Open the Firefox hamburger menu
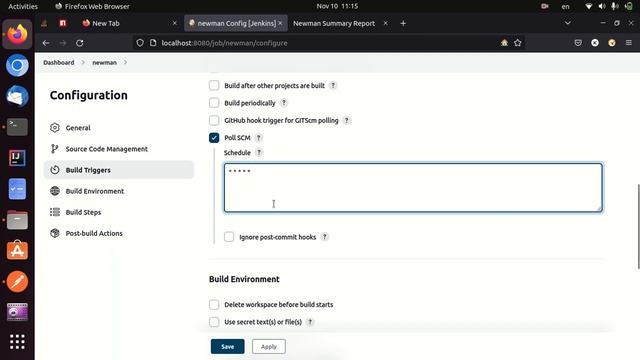 pyautogui.click(x=629, y=43)
